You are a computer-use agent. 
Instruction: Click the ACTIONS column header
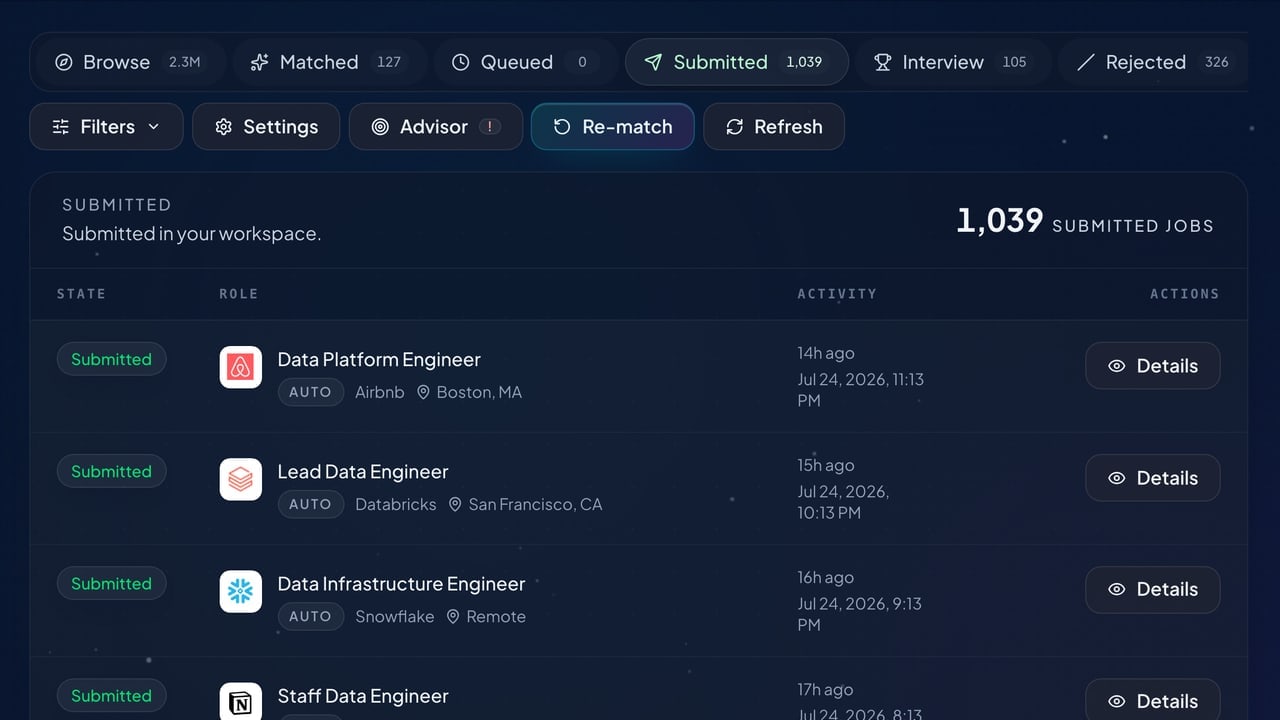(x=1184, y=294)
